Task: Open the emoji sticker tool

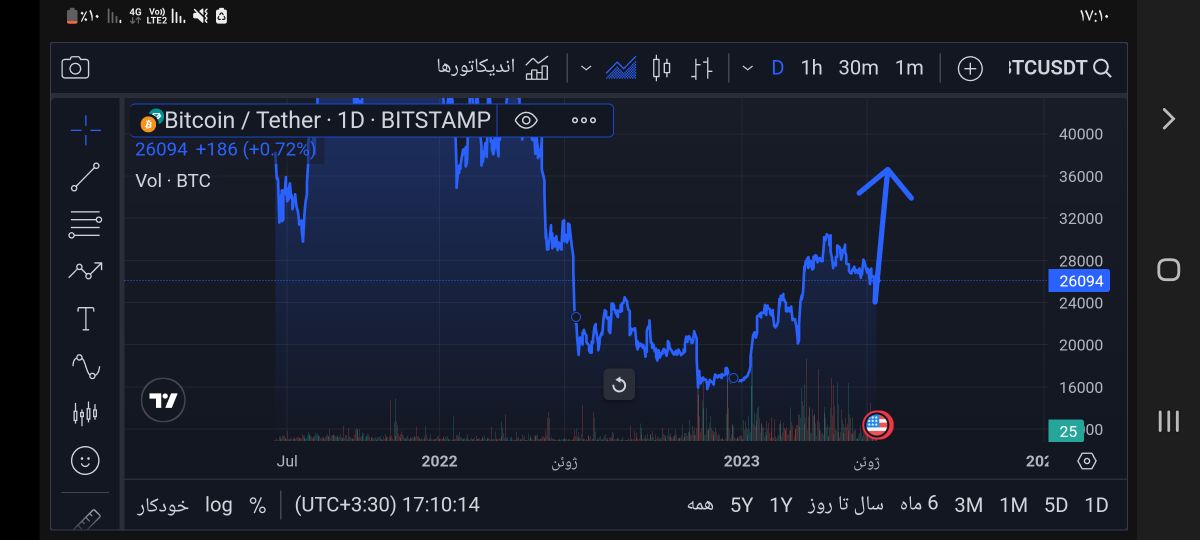Action: pyautogui.click(x=85, y=461)
